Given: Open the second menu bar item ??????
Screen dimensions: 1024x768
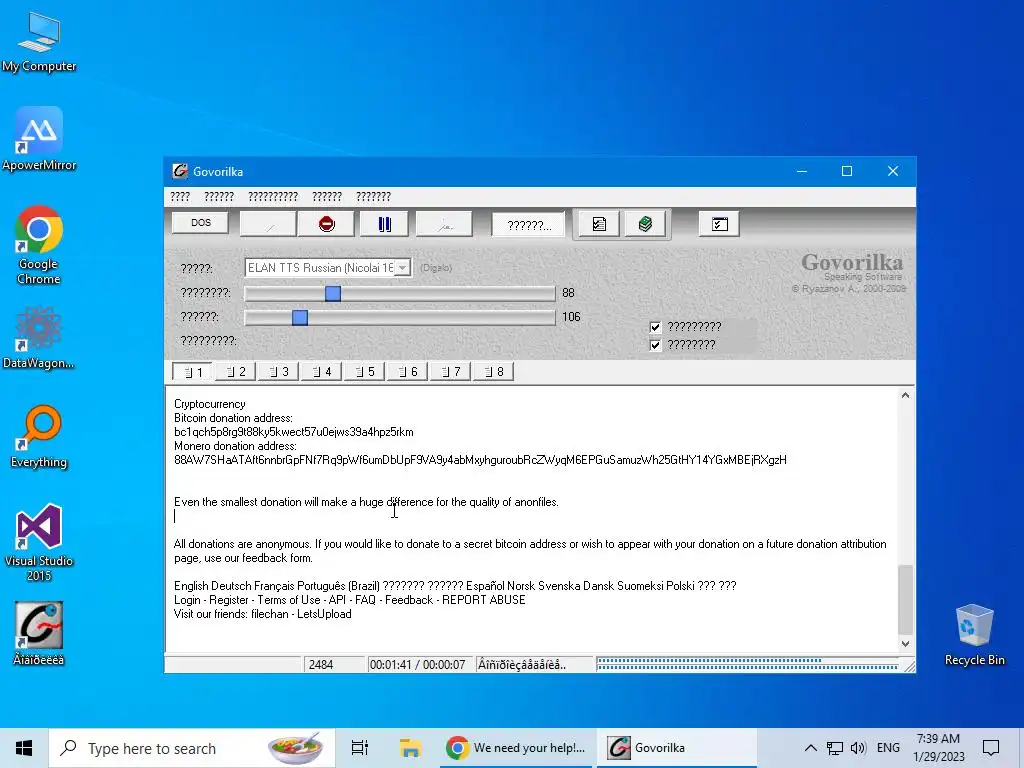Looking at the screenshot, I should pos(219,197).
